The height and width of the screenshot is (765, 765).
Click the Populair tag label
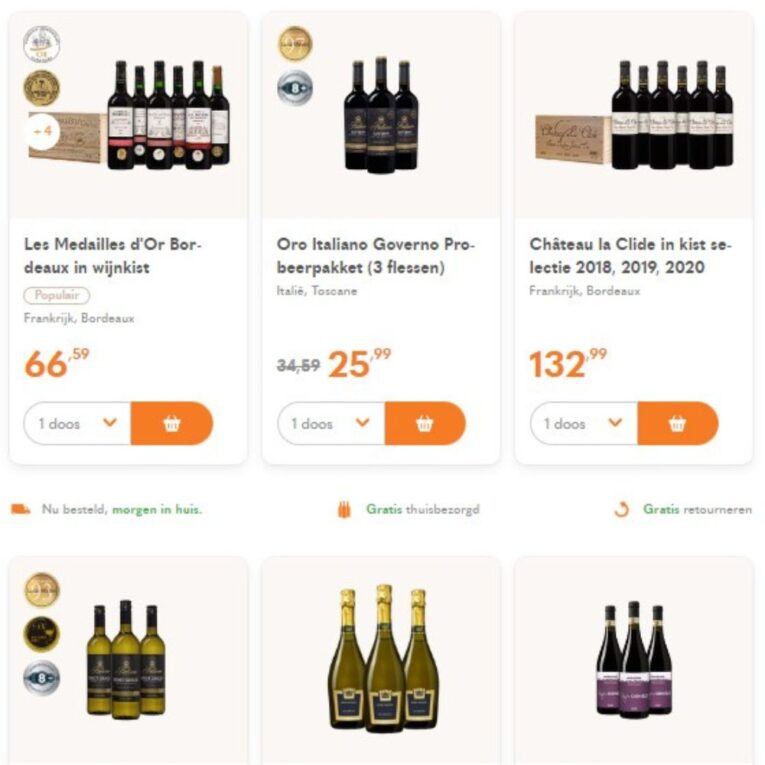pos(56,295)
